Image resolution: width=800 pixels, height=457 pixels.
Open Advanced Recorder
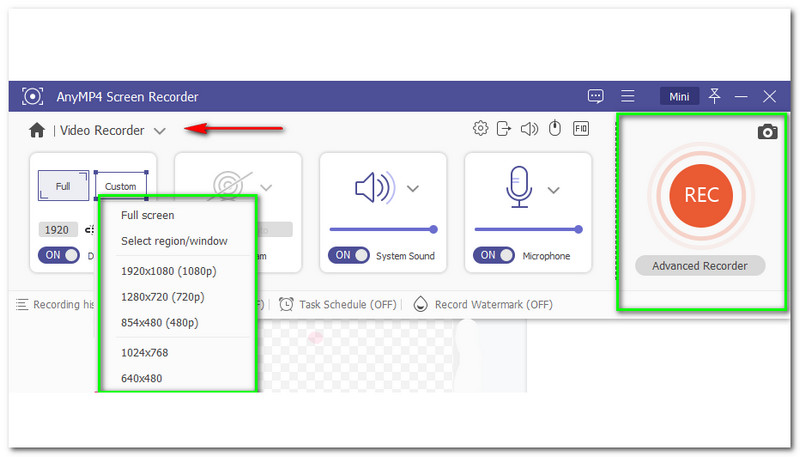pos(699,266)
